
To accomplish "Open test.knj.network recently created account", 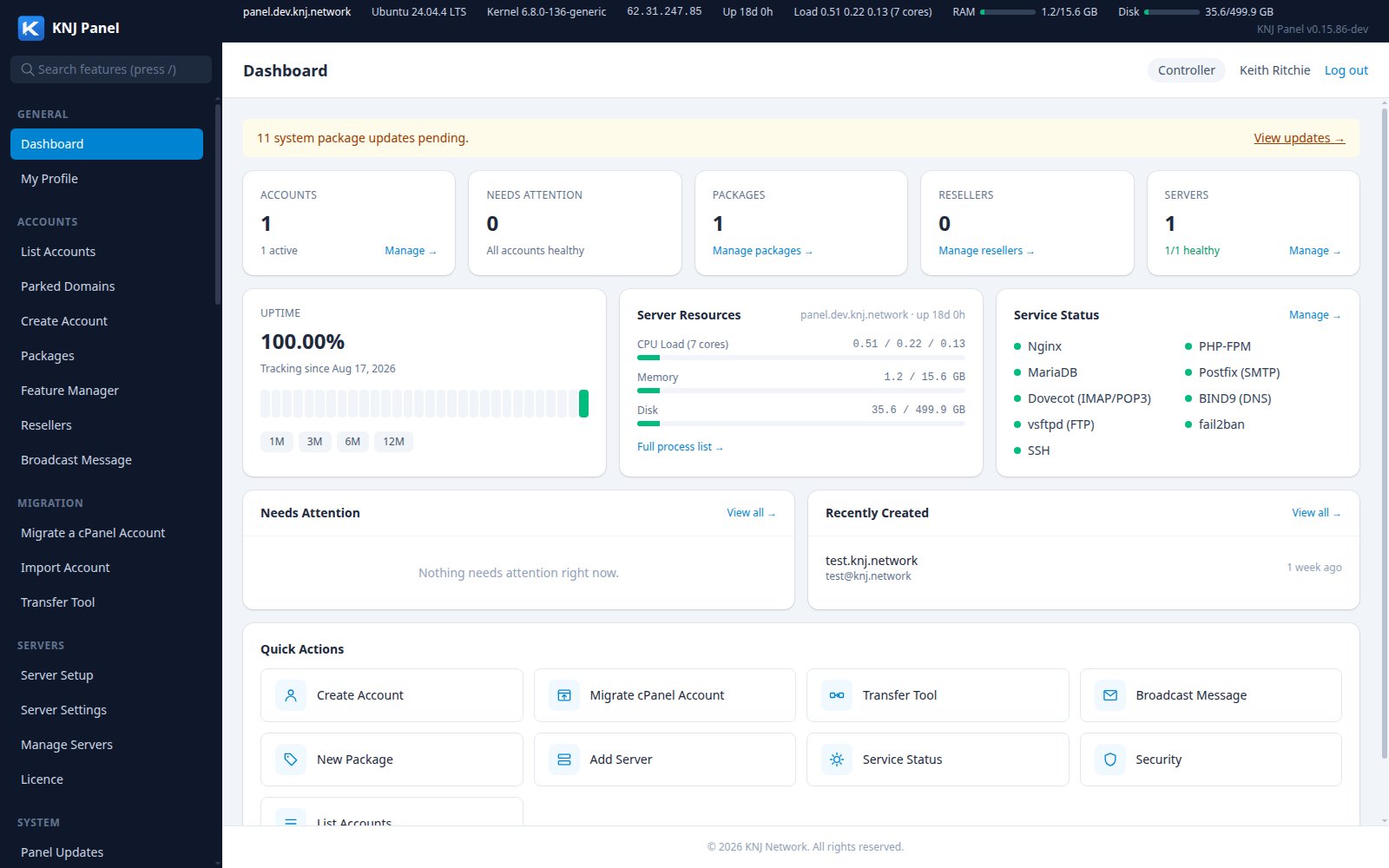I will 1083,568.
